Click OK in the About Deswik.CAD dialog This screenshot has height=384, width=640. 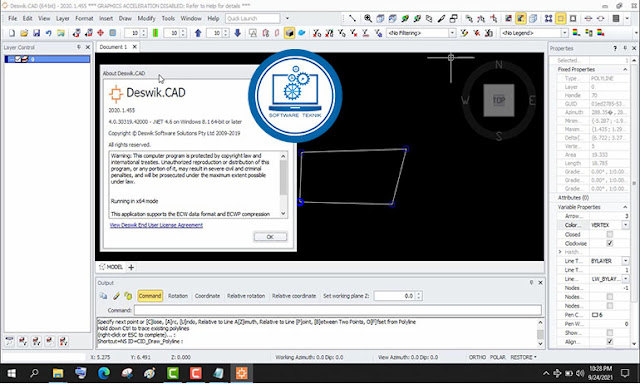pyautogui.click(x=270, y=237)
